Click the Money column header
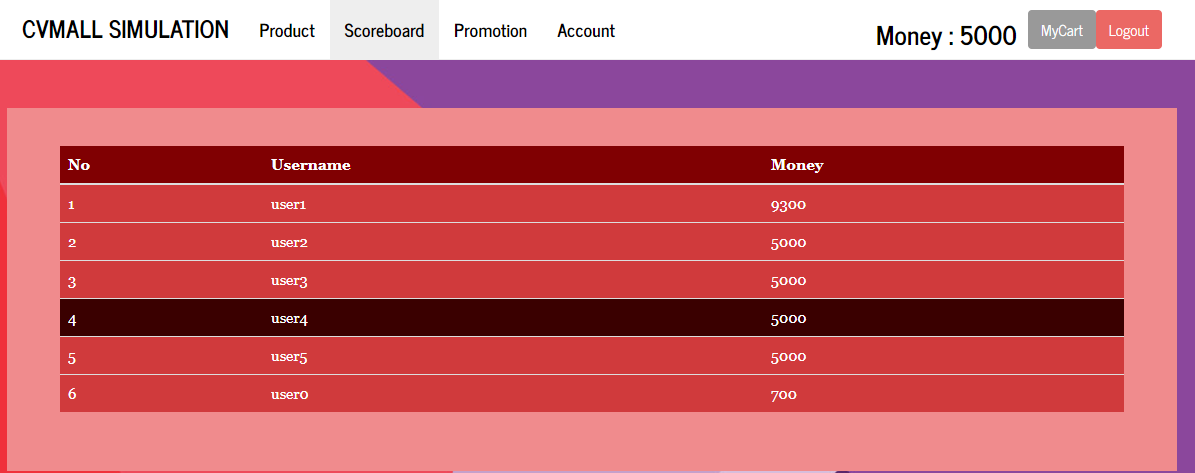This screenshot has width=1195, height=473. [x=796, y=165]
